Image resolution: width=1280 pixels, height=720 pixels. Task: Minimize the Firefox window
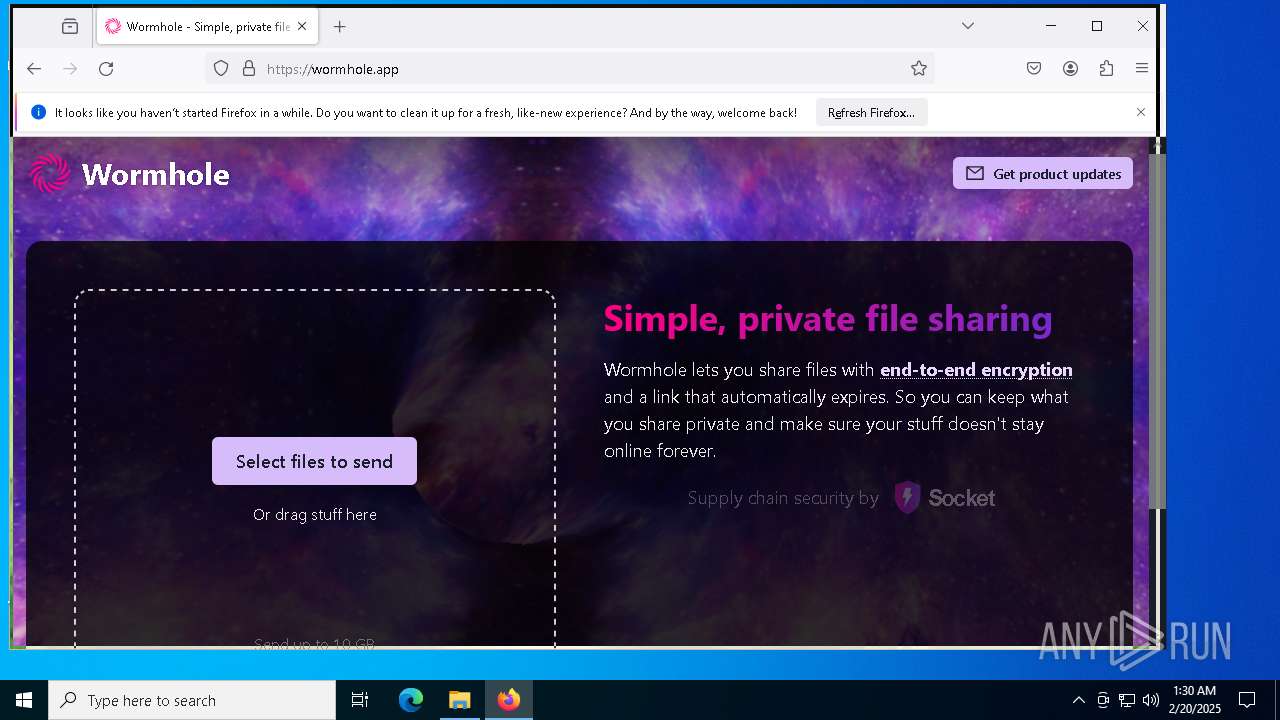coord(1051,26)
